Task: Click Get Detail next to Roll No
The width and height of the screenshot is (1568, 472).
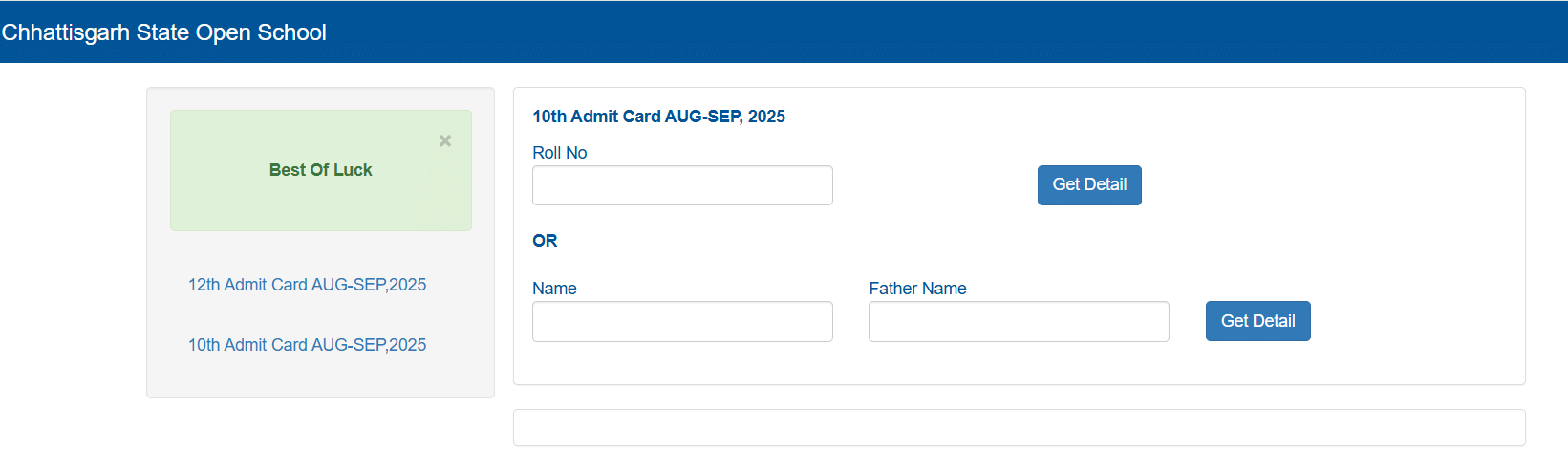Action: (x=1089, y=185)
